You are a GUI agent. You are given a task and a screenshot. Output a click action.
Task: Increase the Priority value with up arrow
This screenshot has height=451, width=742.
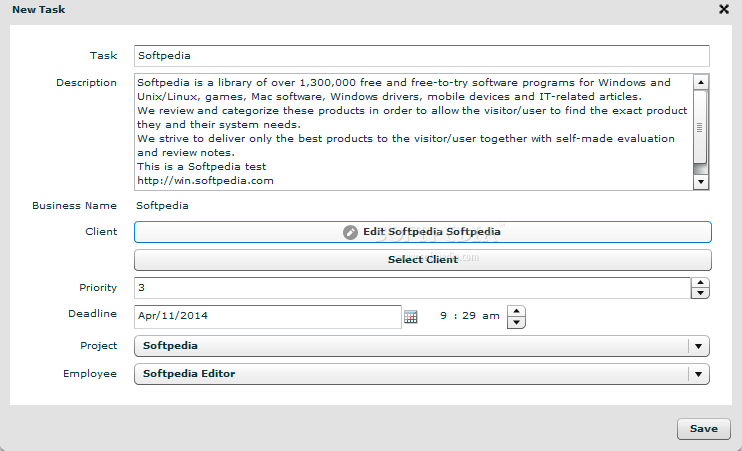click(x=700, y=283)
